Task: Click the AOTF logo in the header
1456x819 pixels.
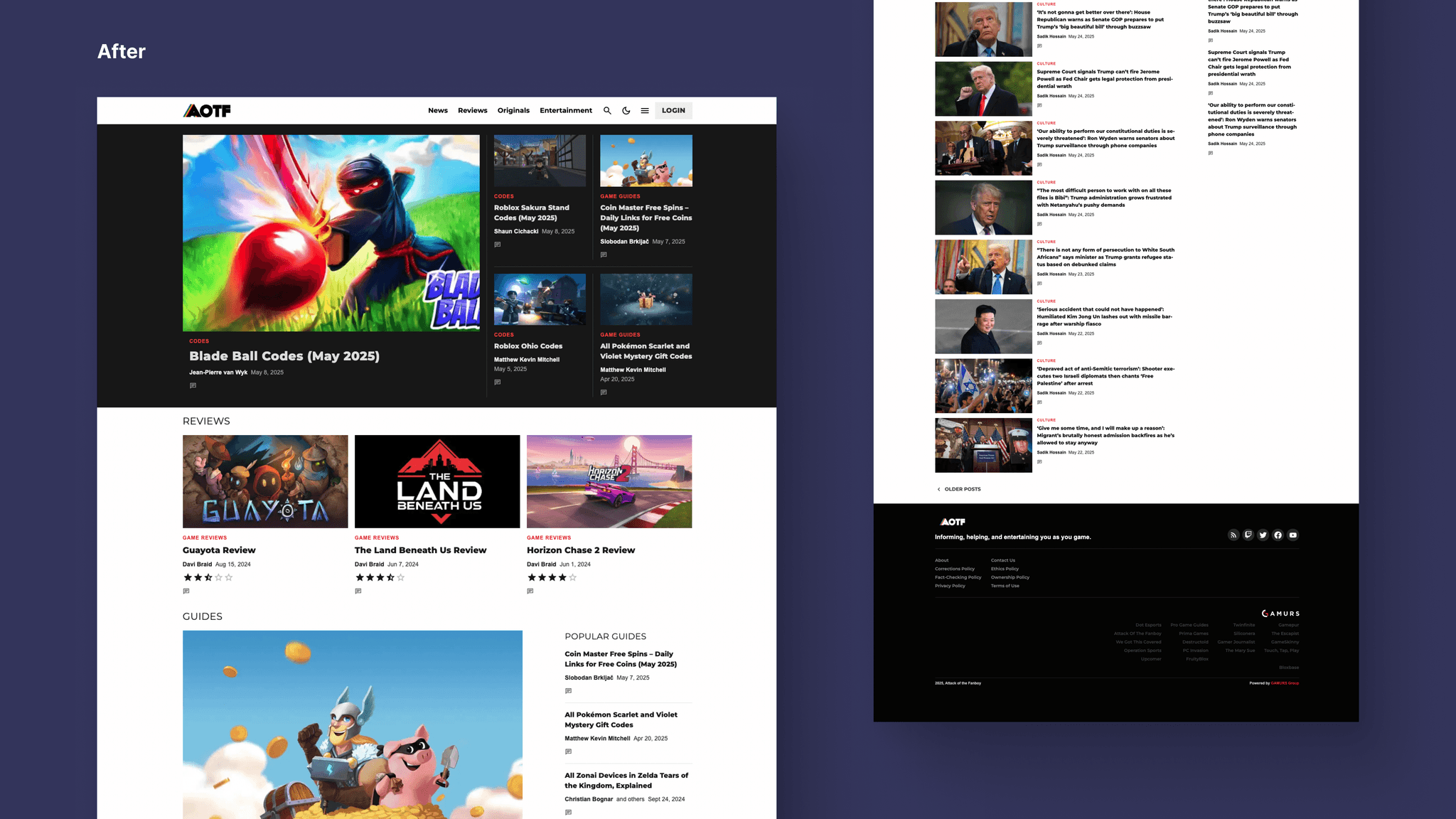Action: click(x=207, y=111)
